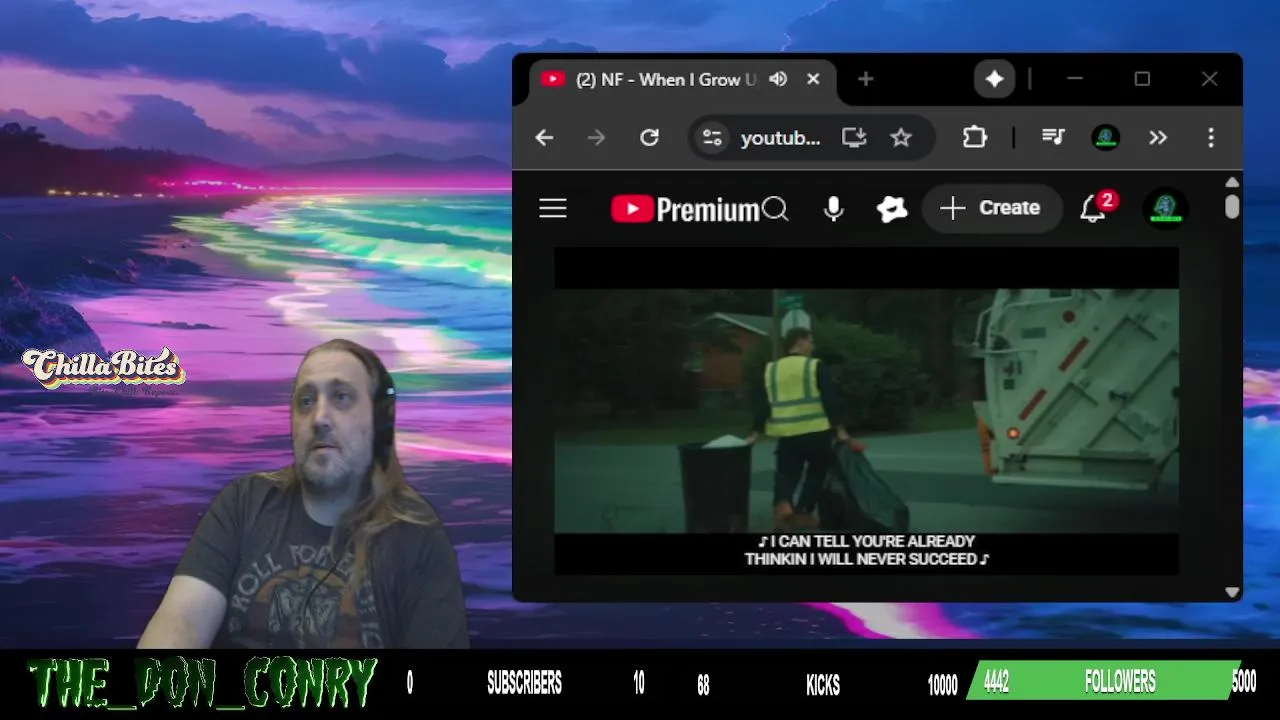Viewport: 1280px width, 720px height.
Task: Go to YouTube Premium home logo
Action: [x=685, y=209]
